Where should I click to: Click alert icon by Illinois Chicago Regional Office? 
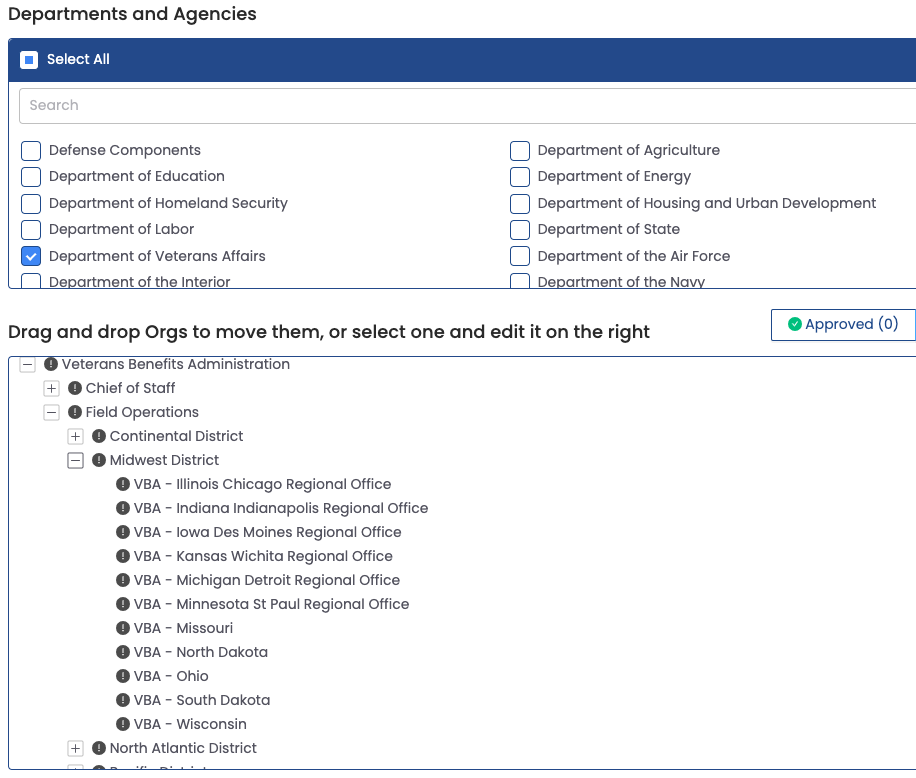[x=123, y=484]
